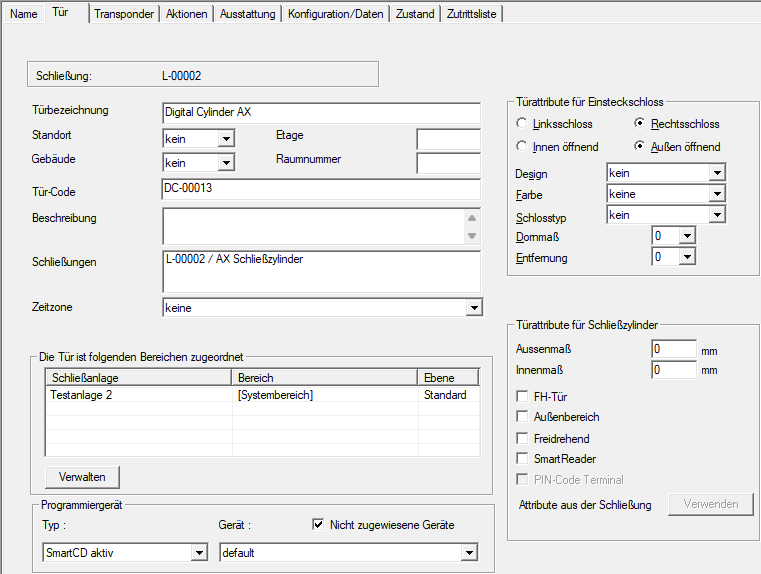
Task: Click the Verwalten button
Action: click(82, 476)
